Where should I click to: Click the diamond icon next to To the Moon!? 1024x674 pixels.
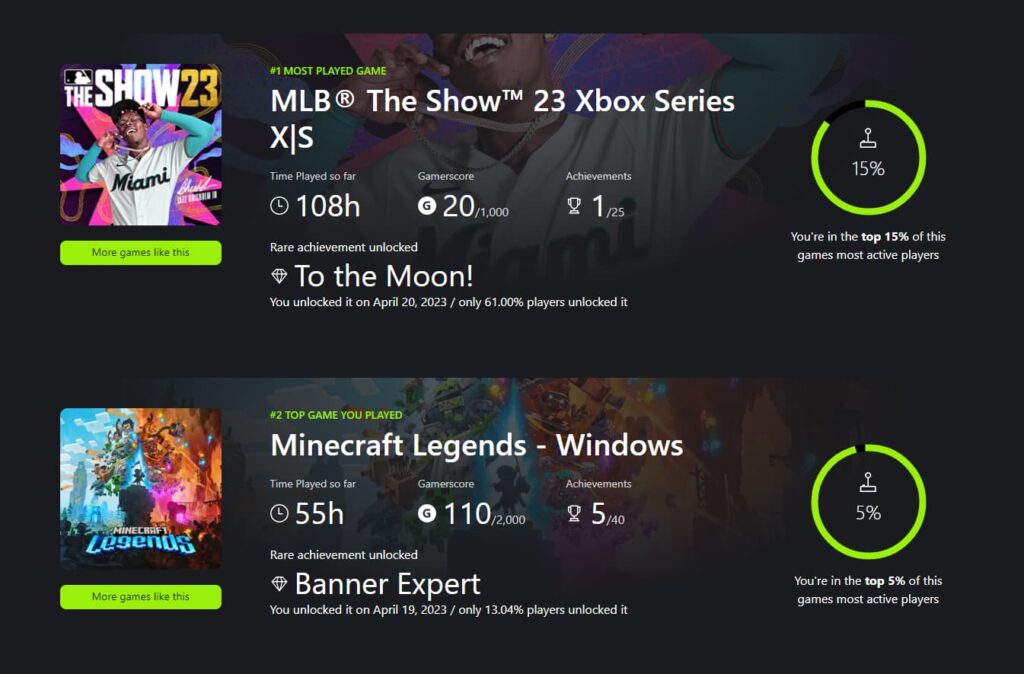pyautogui.click(x=281, y=277)
